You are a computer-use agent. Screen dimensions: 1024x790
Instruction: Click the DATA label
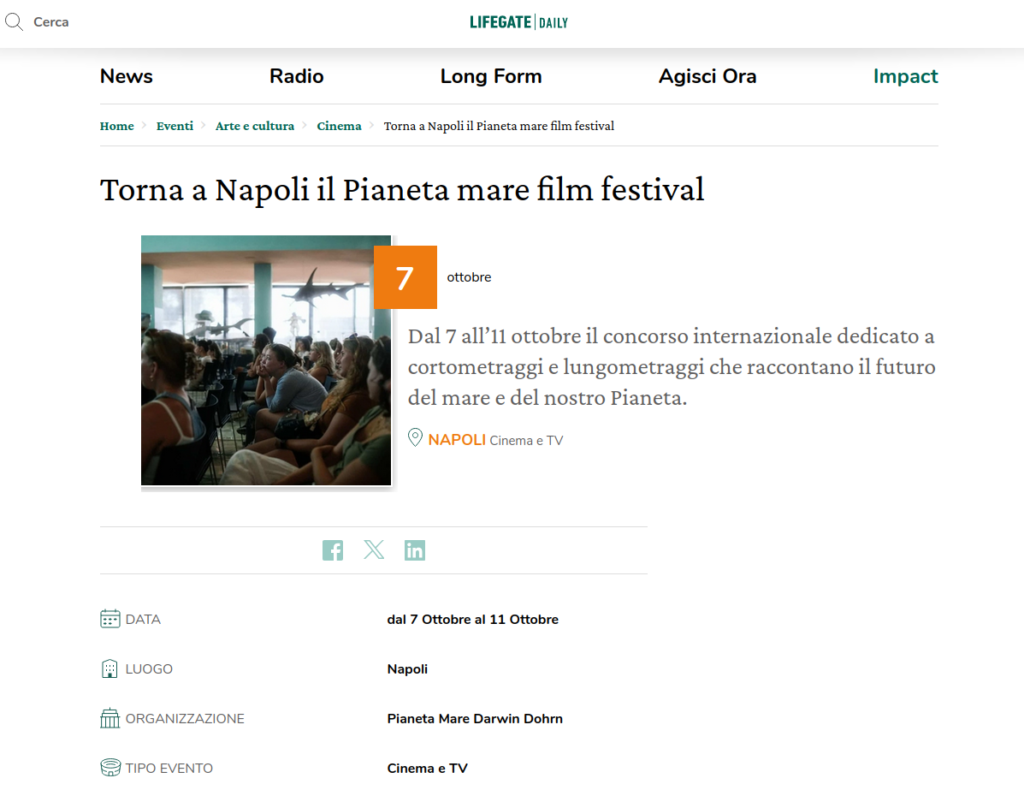click(x=143, y=620)
